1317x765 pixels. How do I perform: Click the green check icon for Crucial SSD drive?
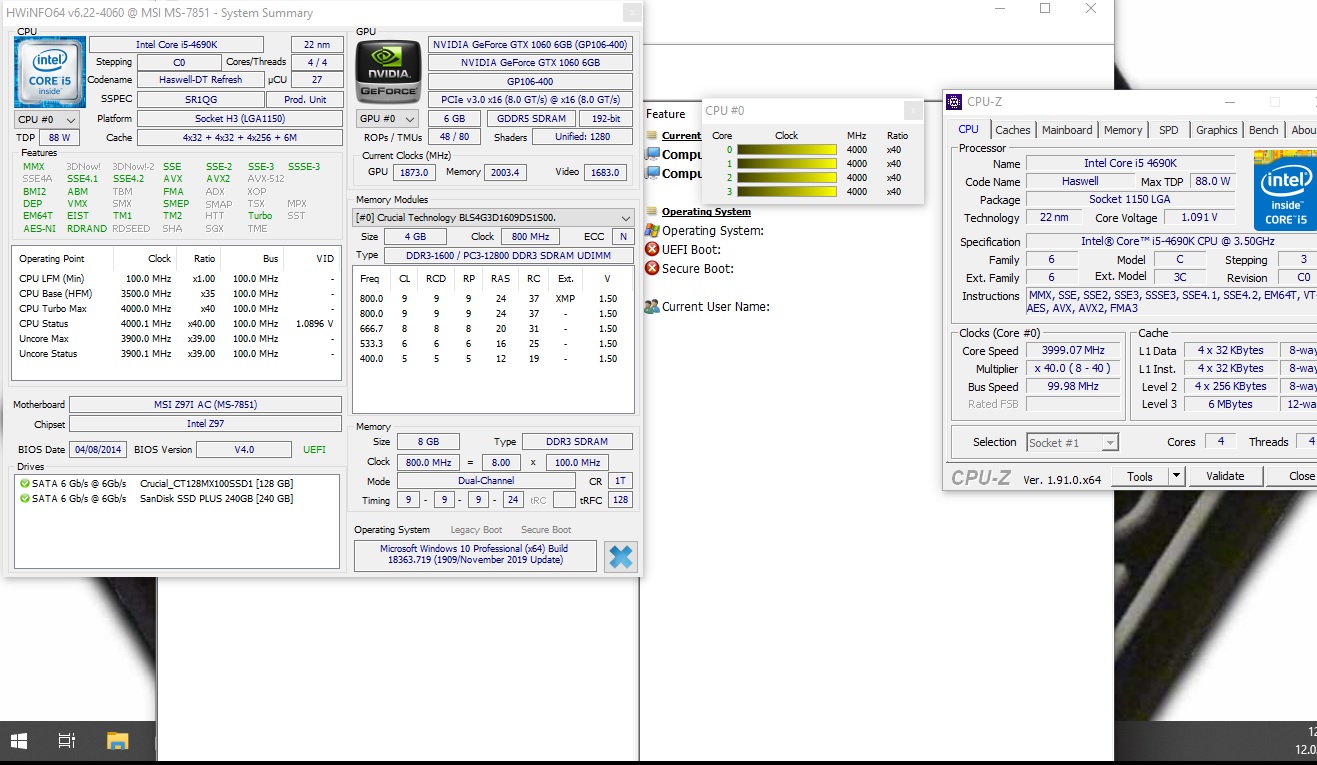[25, 483]
